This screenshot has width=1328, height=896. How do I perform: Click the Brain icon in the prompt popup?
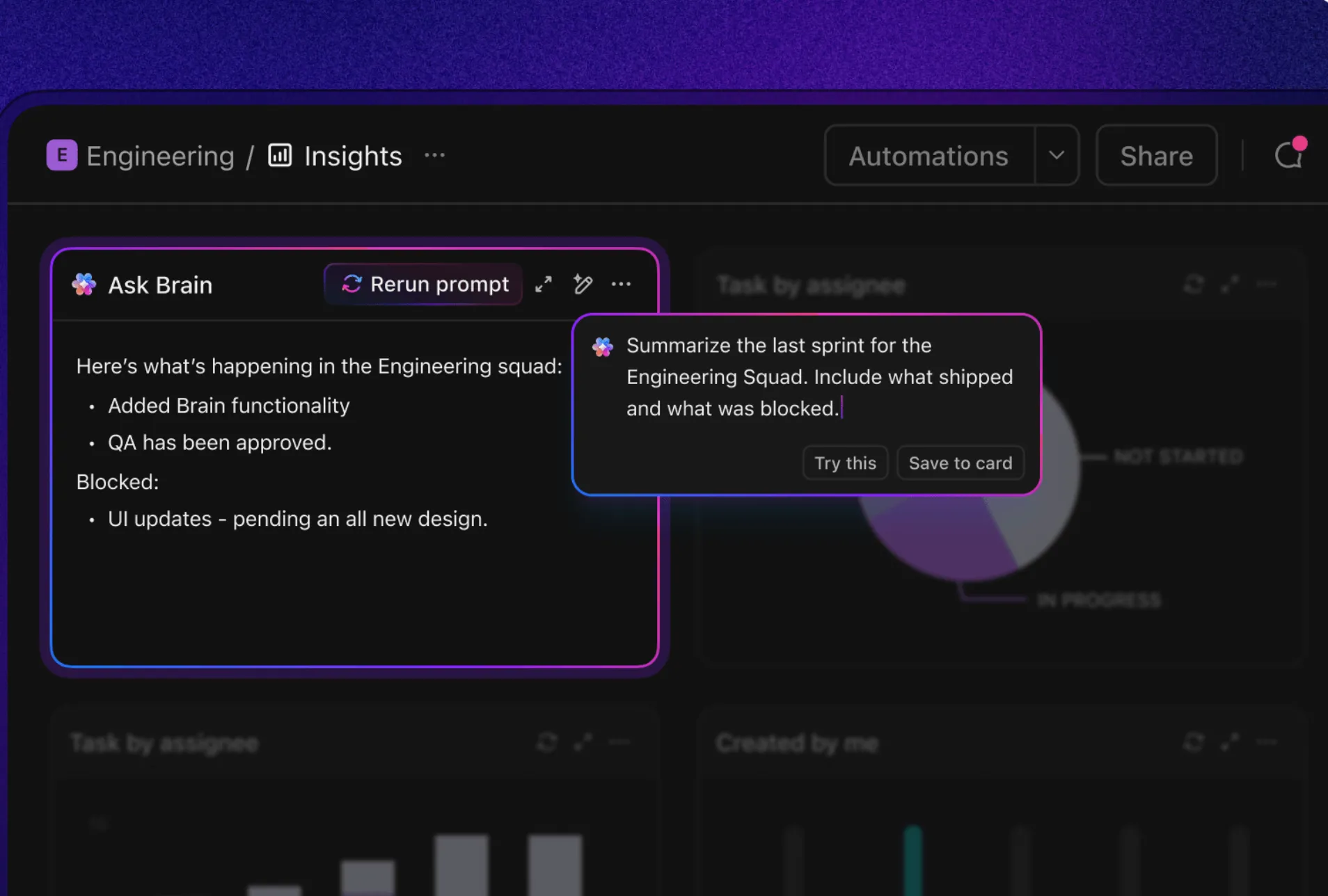tap(603, 346)
